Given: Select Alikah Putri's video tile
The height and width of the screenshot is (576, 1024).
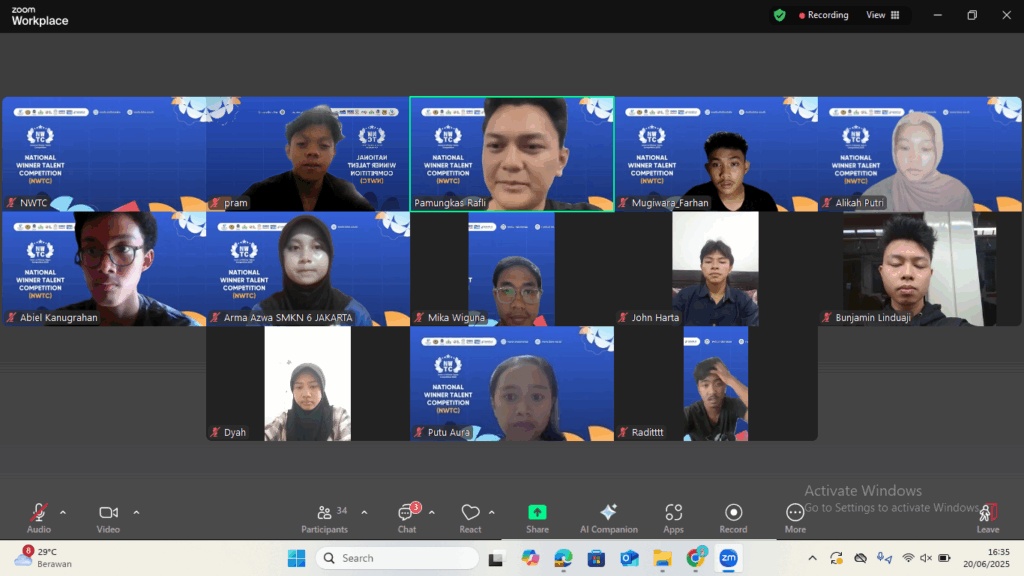Looking at the screenshot, I should pos(920,154).
